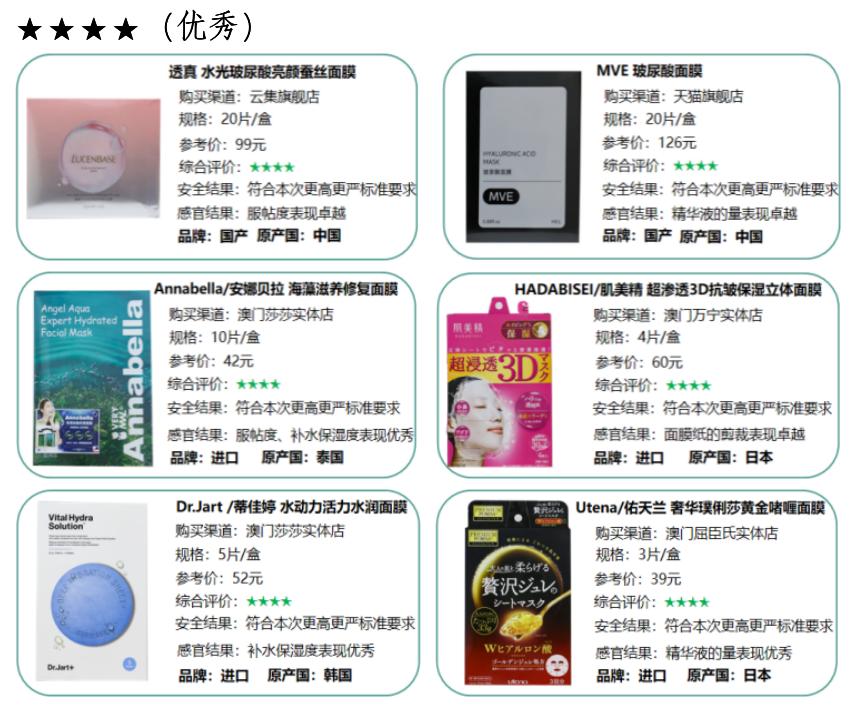Select the title 透真 水光玻尿酸亮颜蚕丝面膜
Viewport: 856px width, 714px height.
(262, 72)
